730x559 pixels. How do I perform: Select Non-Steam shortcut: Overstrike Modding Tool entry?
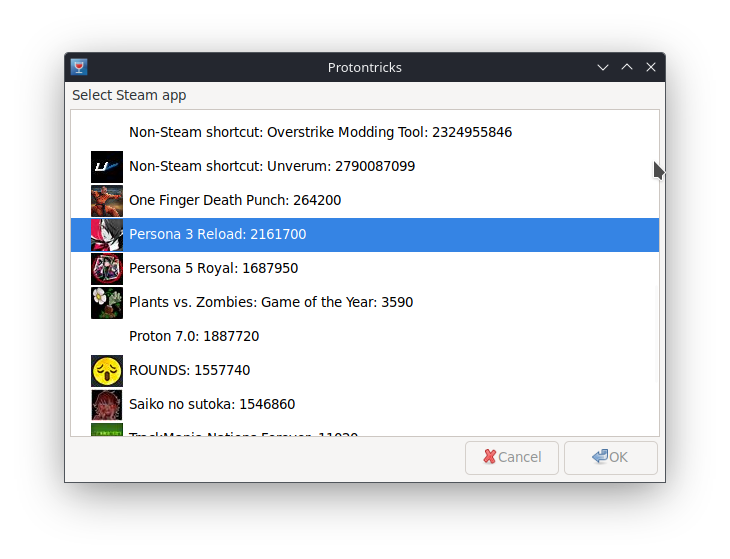365,133
